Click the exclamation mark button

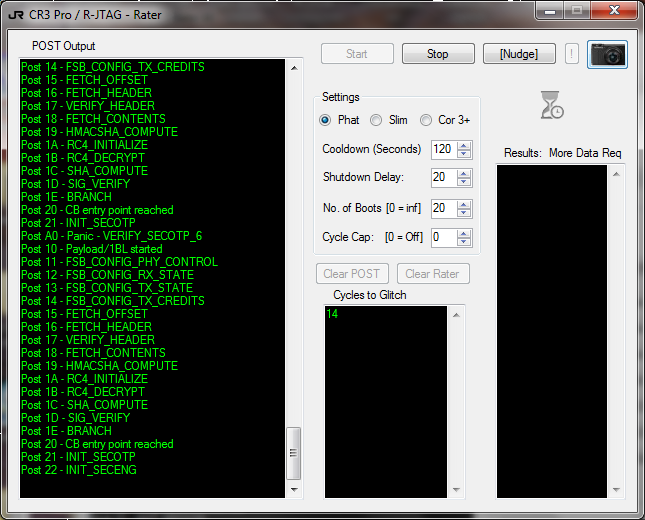pyautogui.click(x=571, y=54)
